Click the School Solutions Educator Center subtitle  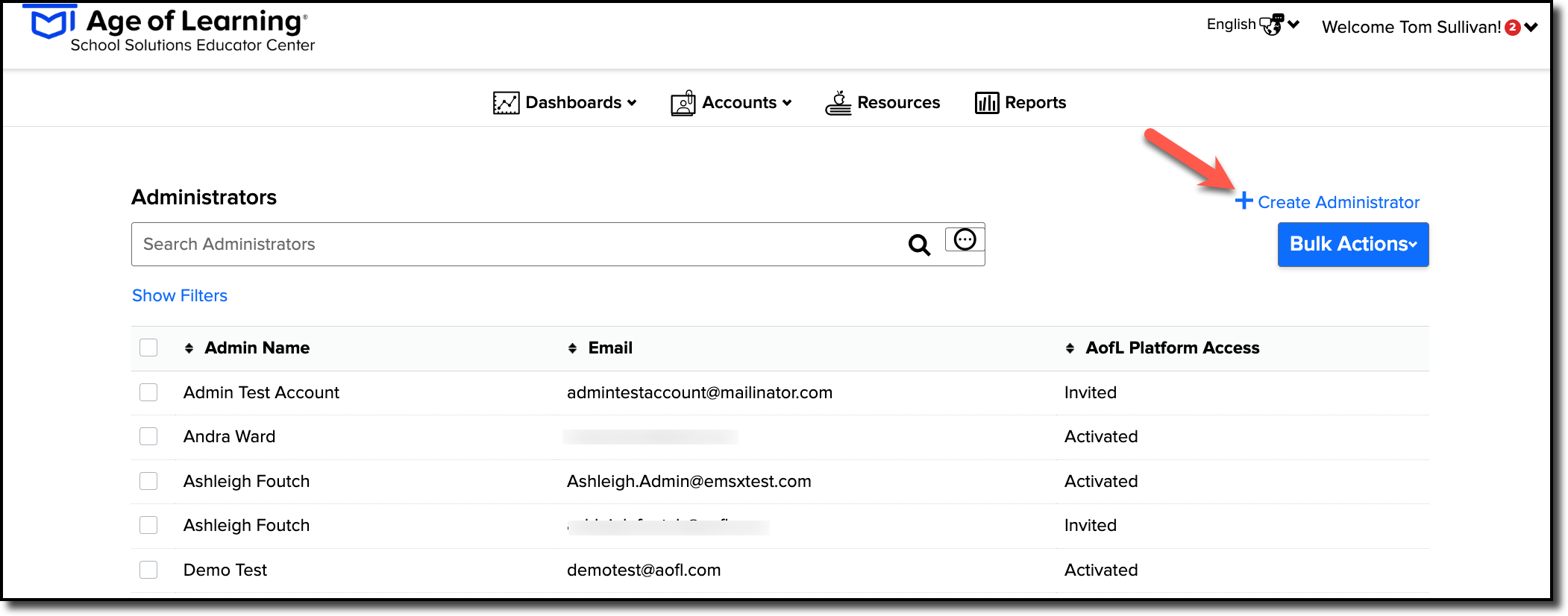point(192,45)
